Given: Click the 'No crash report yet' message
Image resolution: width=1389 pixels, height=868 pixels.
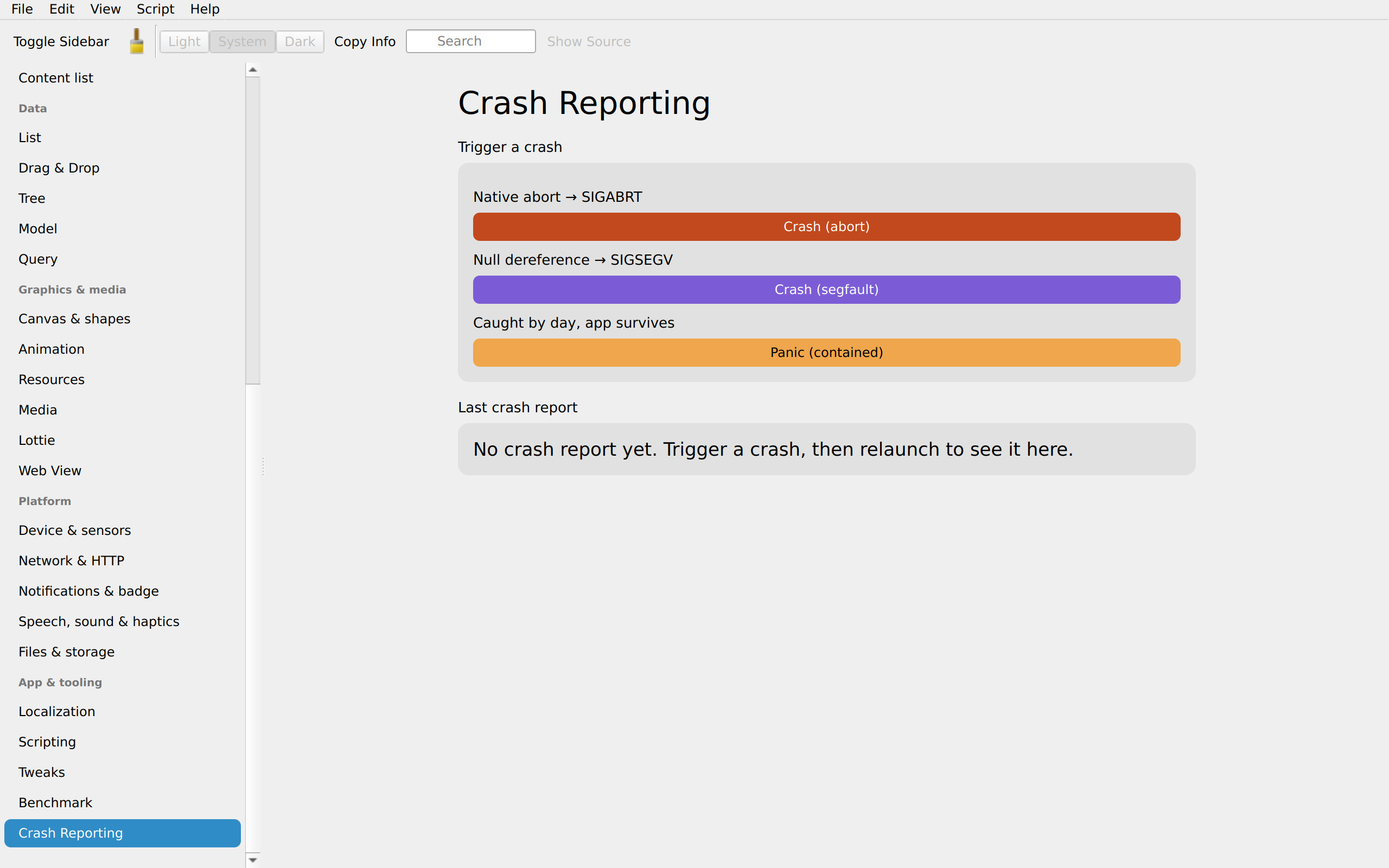Looking at the screenshot, I should (773, 450).
